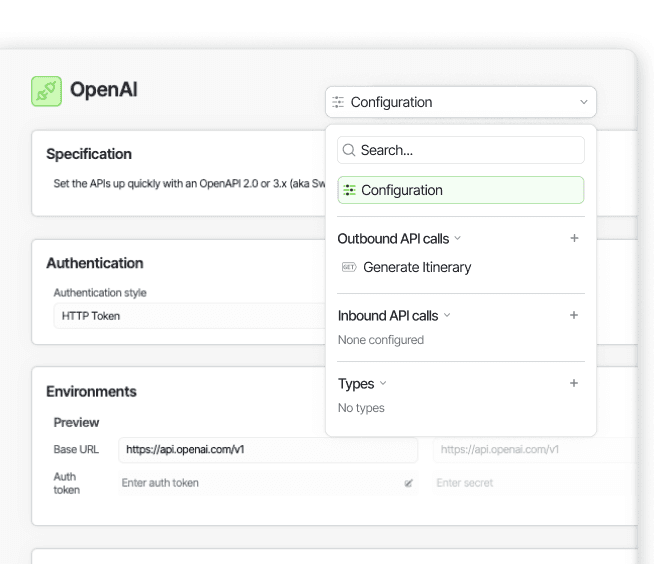
Task: Collapse the Types section chevron
Action: (x=383, y=383)
